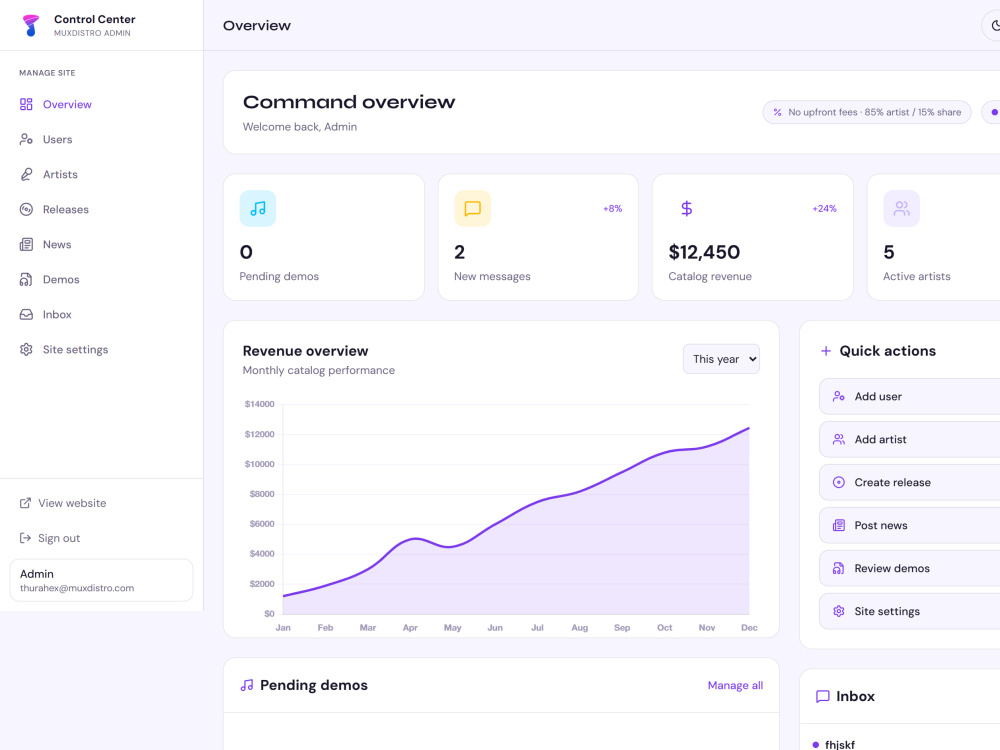Viewport: 1000px width, 750px height.
Task: Click the Admin account card
Action: (101, 580)
